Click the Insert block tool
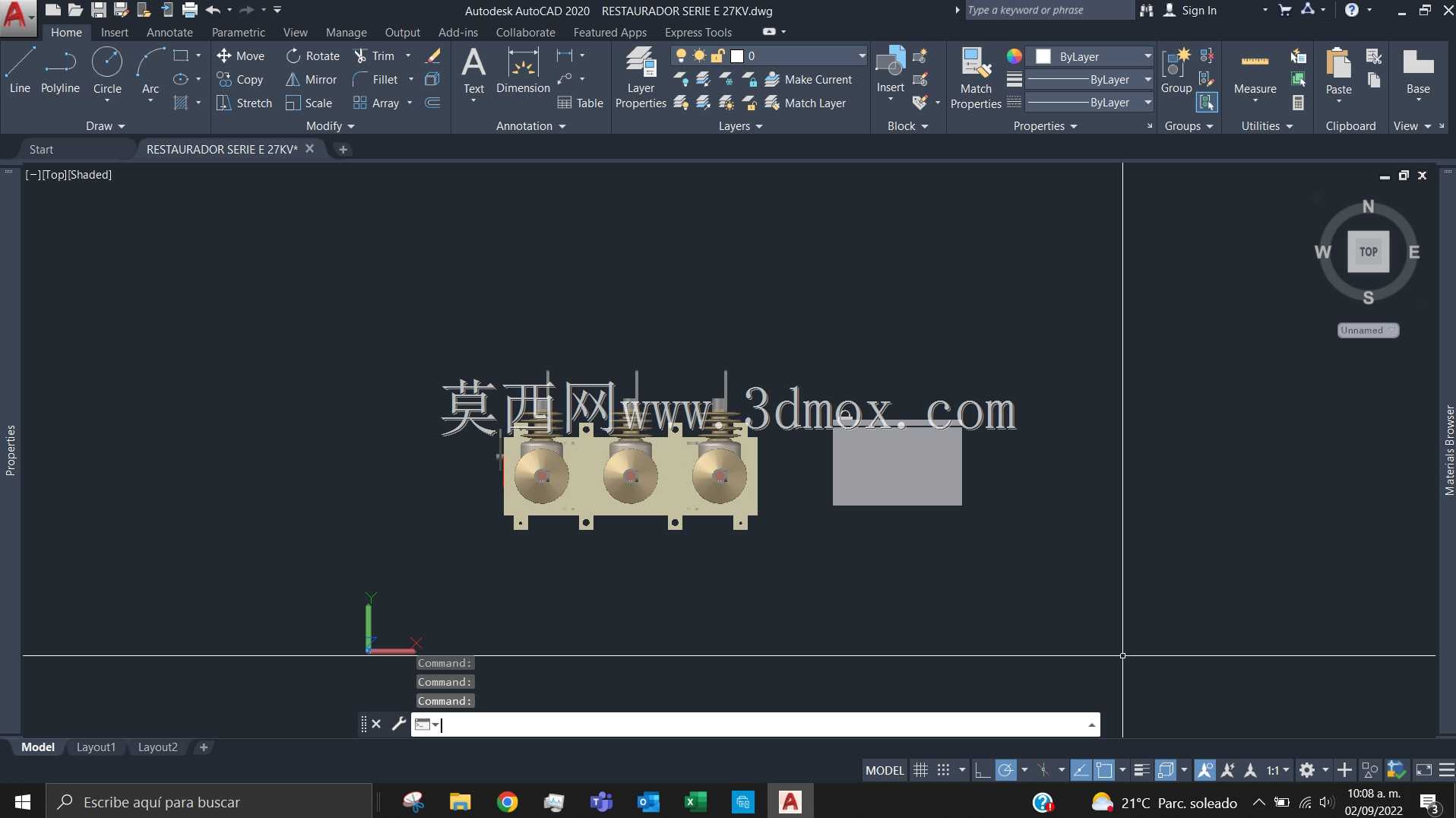This screenshot has height=818, width=1456. pos(890,70)
